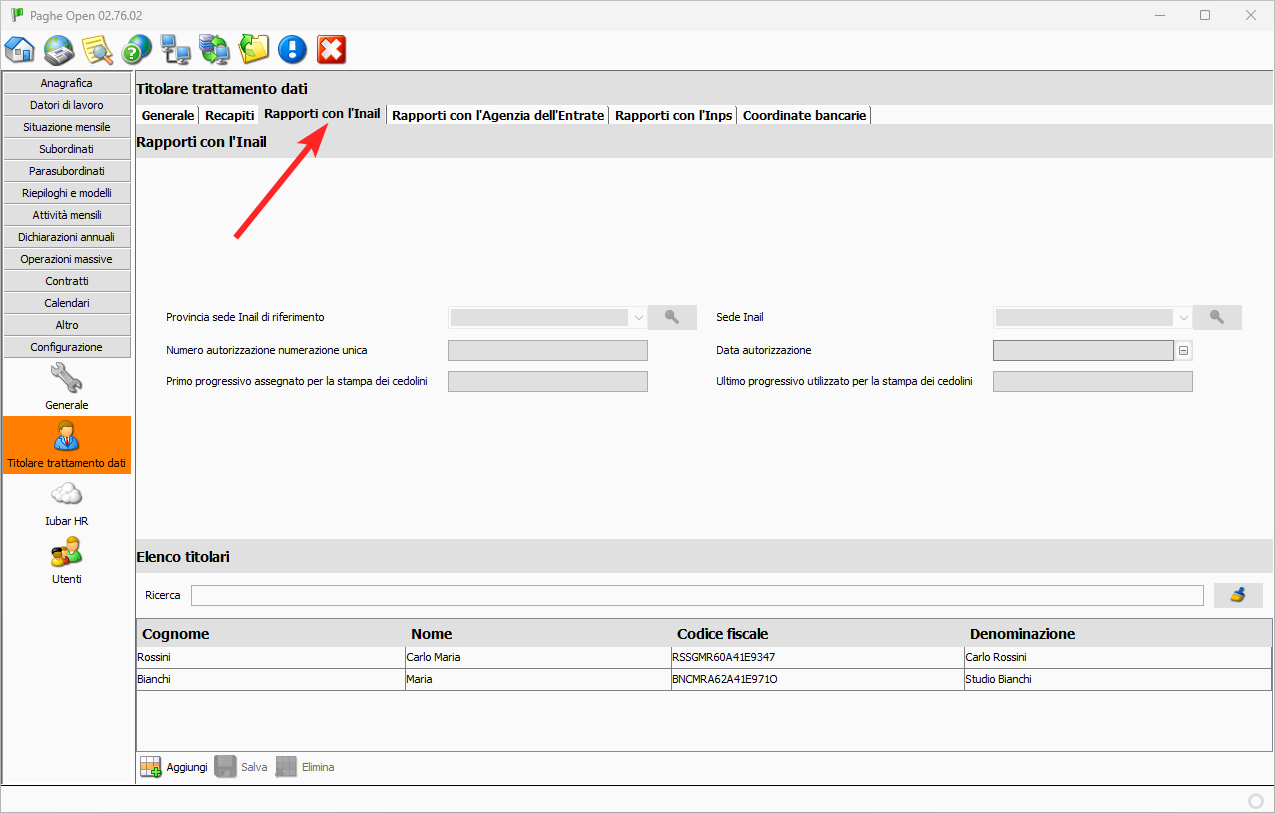1275x813 pixels.
Task: Click the note with magnifier search icon
Action: [x=98, y=49]
